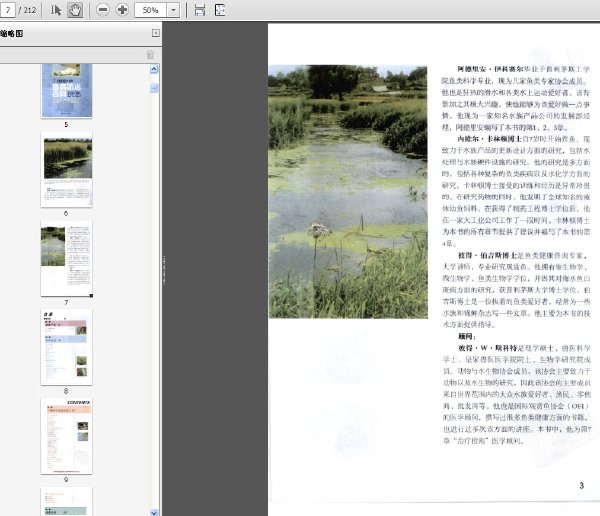Open the zoom level dropdown arrow
Viewport: 600px width, 516px height.
coord(173,10)
